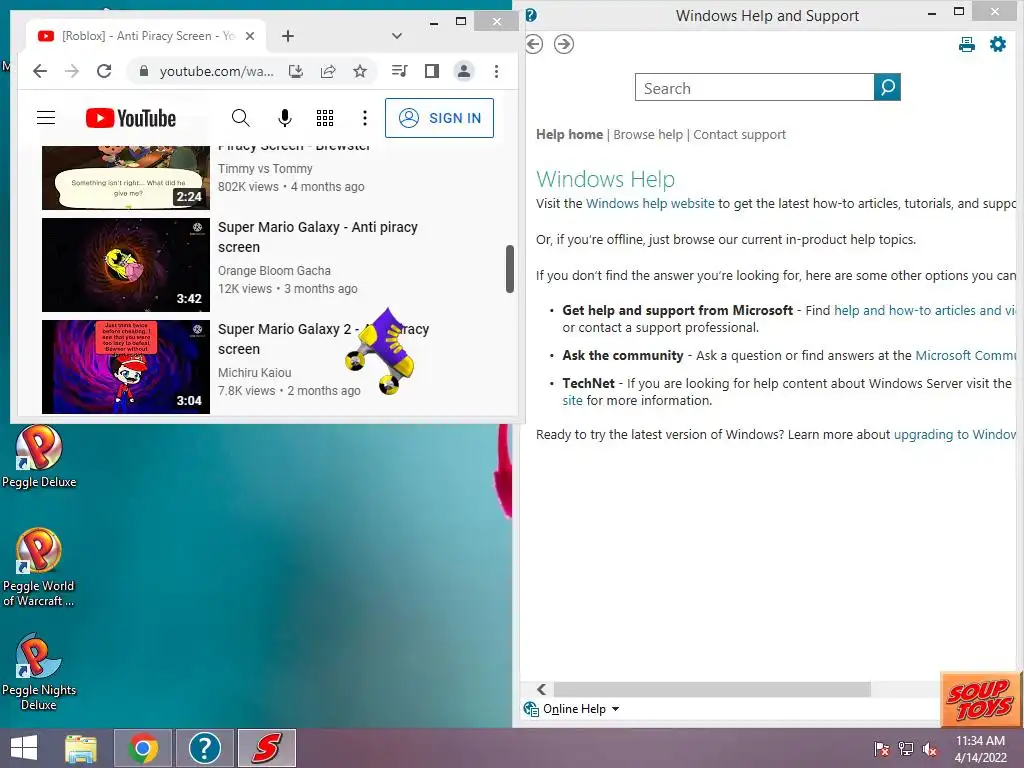Open Peggle World of Warcraft shortcut
This screenshot has height=768, width=1024.
click(39, 568)
